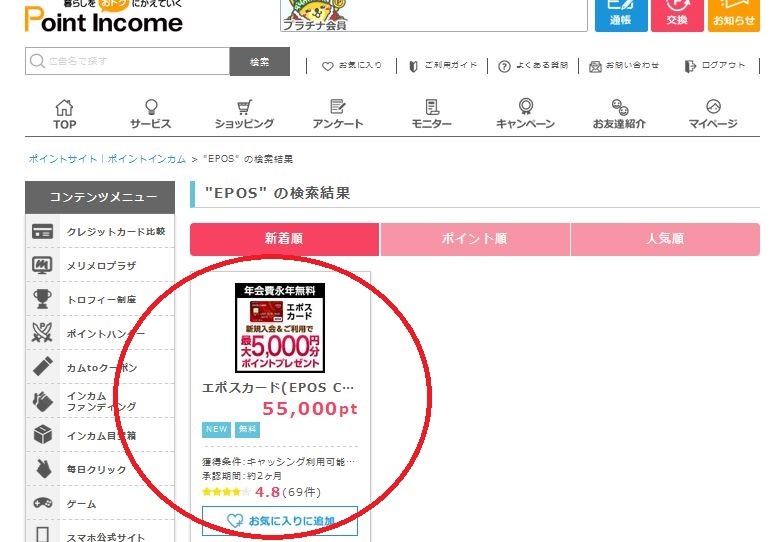Open the アンケート survey icon
Image resolution: width=775 pixels, height=542 pixels.
tap(338, 107)
